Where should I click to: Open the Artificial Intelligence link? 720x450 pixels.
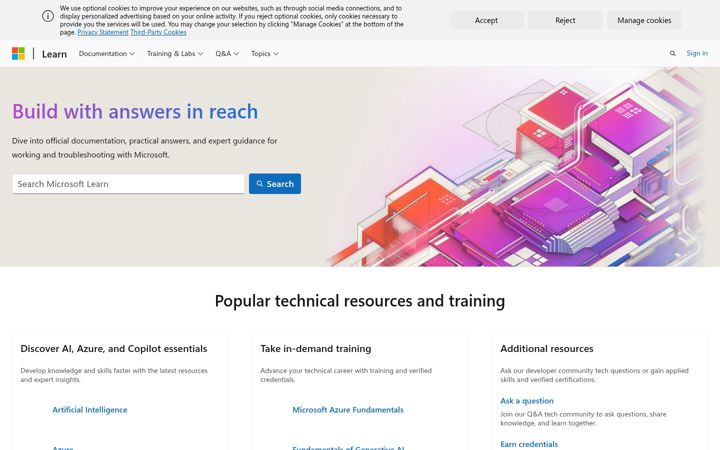pos(90,410)
